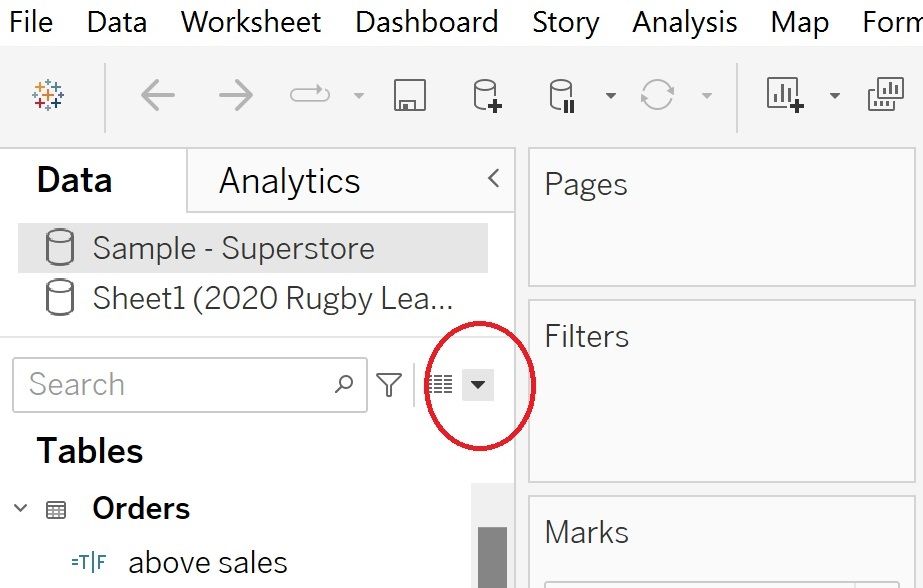Click the Redo forward arrow
Image resolution: width=923 pixels, height=588 pixels.
tap(236, 96)
